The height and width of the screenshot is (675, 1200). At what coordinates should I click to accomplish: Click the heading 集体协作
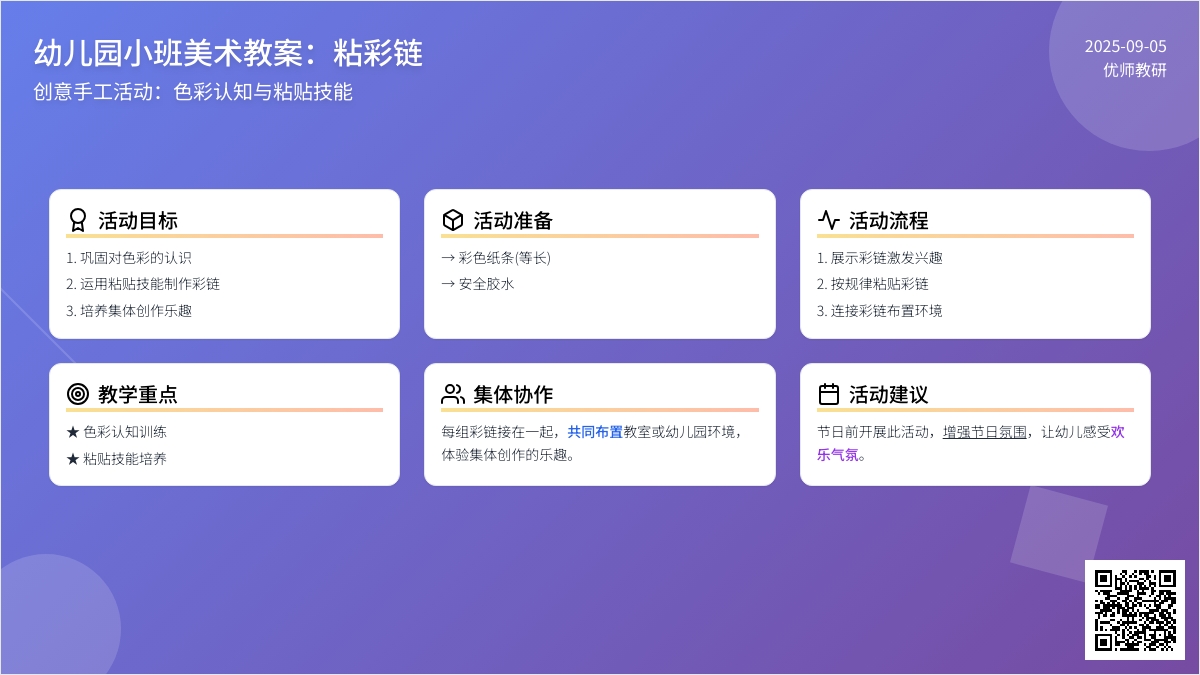[513, 394]
